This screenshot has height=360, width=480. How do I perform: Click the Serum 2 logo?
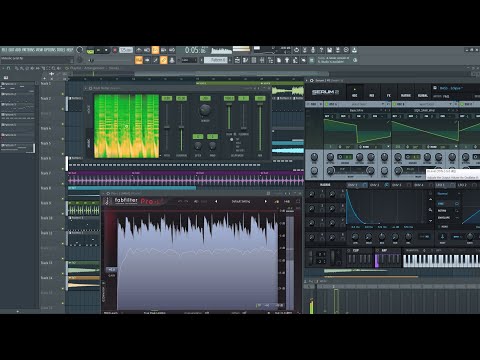click(325, 92)
